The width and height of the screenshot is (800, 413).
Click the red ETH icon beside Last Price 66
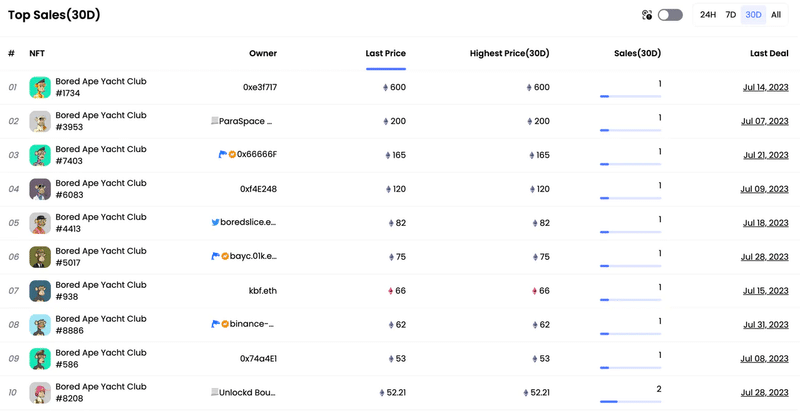(391, 291)
